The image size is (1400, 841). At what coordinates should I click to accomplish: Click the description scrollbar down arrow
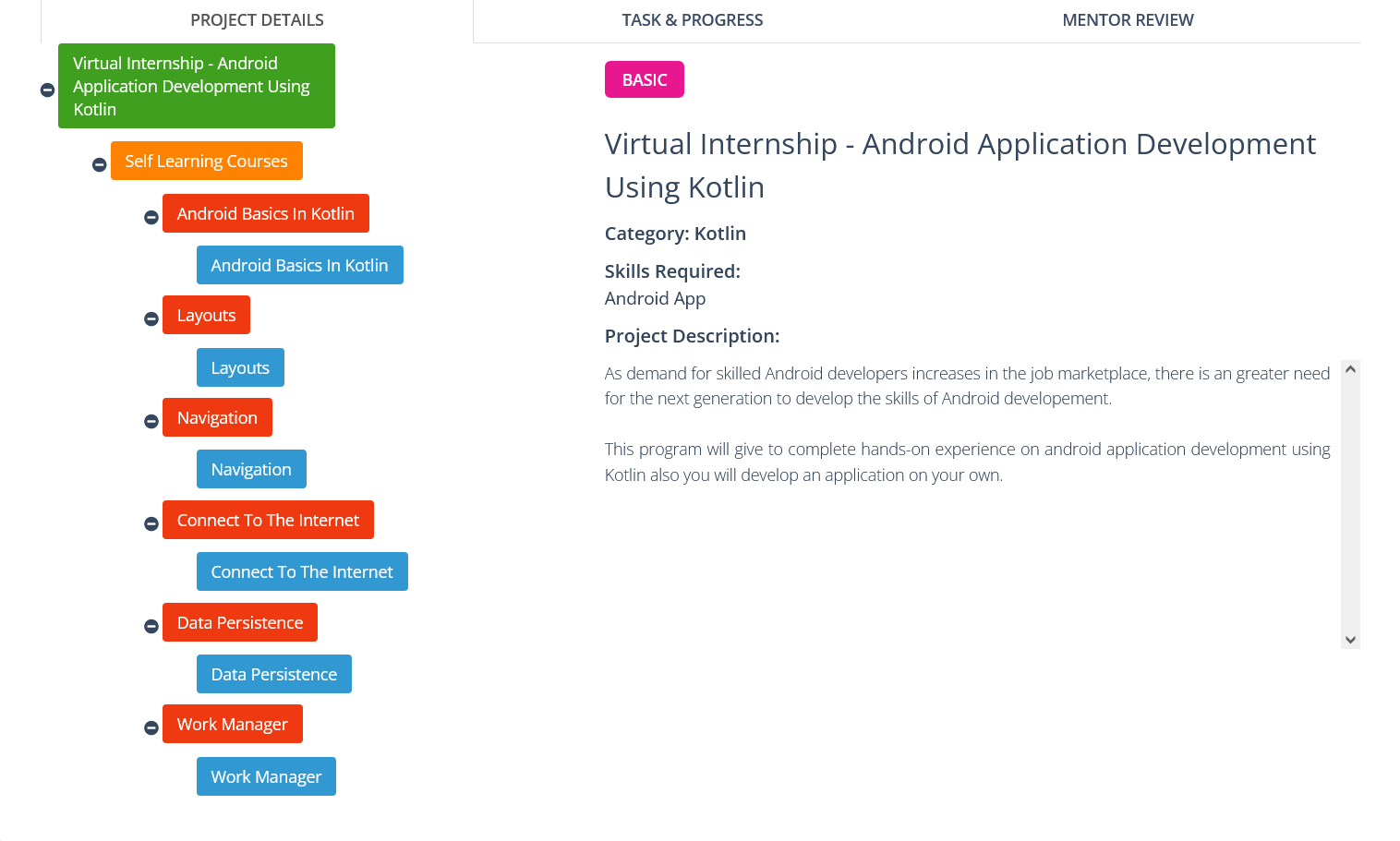coord(1350,639)
